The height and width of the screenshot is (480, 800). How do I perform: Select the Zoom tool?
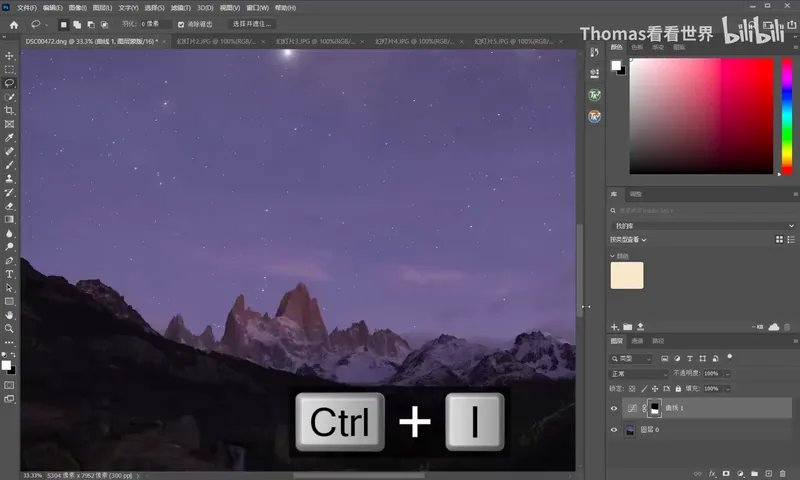[9, 329]
